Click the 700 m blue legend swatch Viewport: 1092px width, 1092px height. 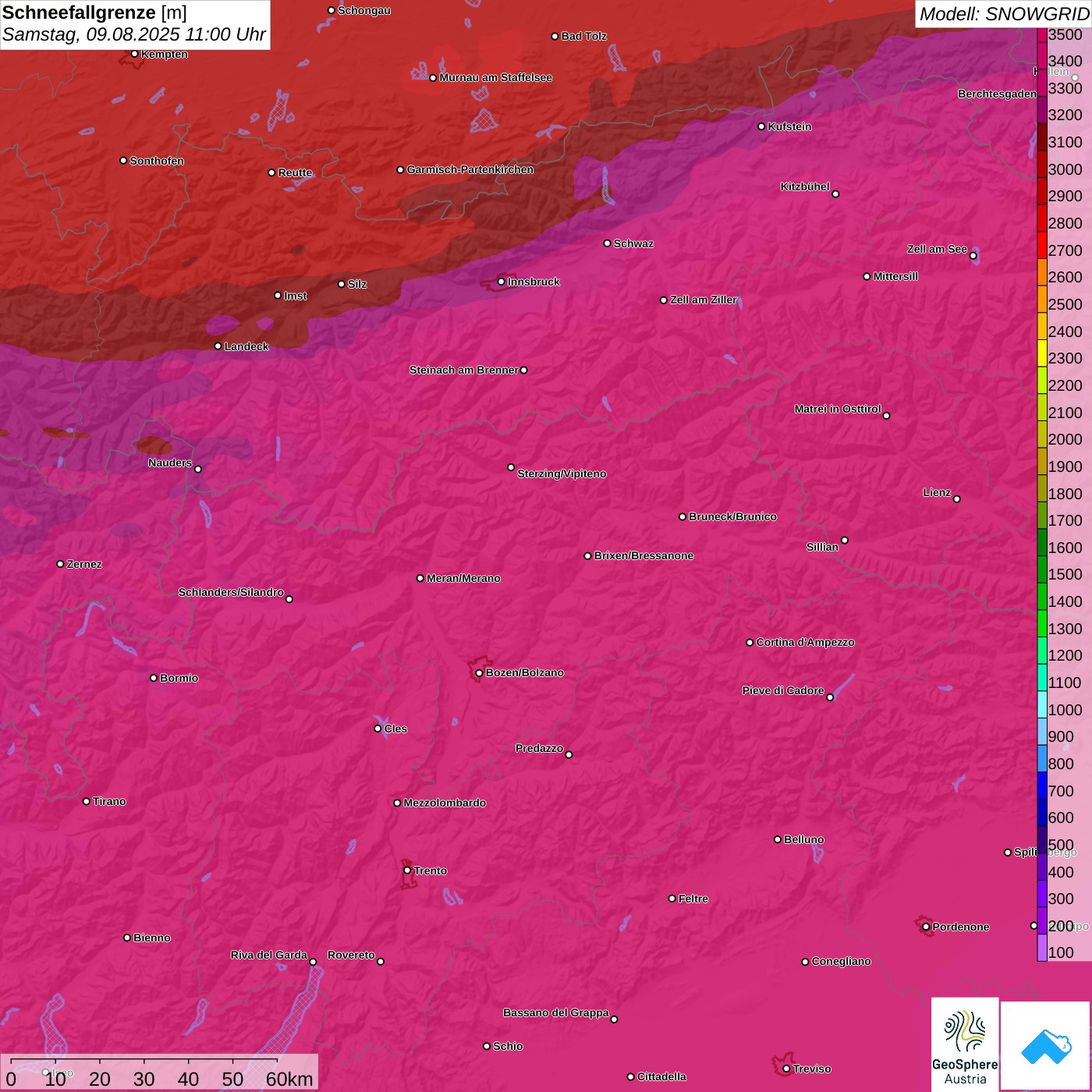[x=1042, y=786]
